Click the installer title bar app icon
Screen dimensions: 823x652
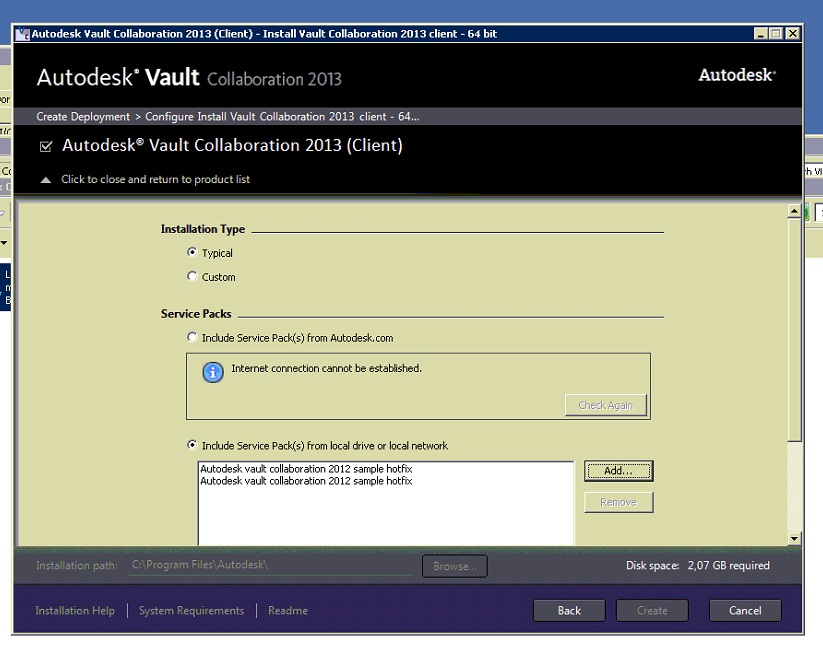(x=22, y=34)
